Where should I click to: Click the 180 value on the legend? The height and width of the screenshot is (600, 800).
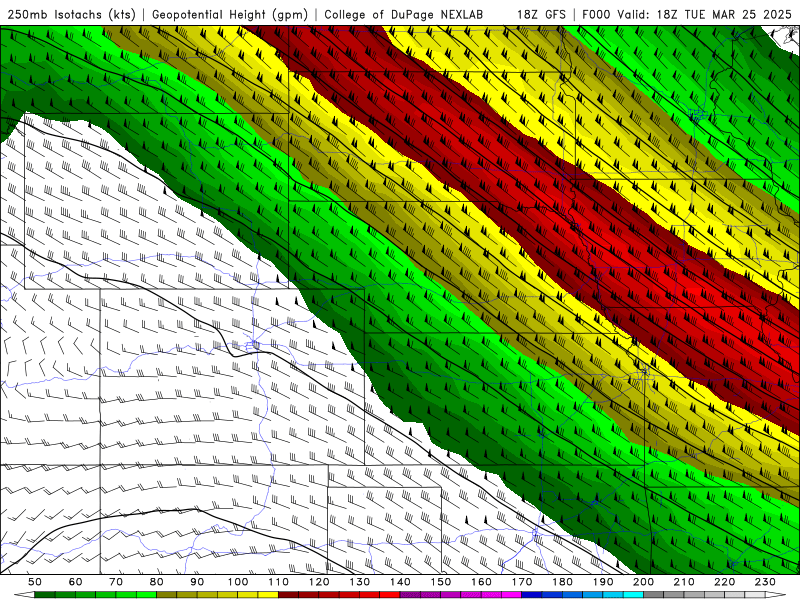coord(563,582)
